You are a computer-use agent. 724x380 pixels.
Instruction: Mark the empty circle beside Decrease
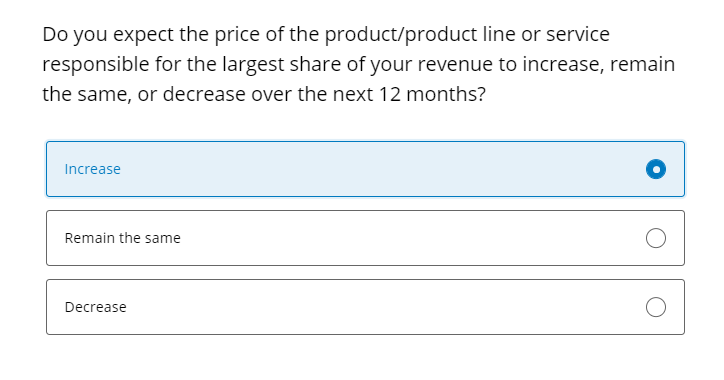(656, 307)
